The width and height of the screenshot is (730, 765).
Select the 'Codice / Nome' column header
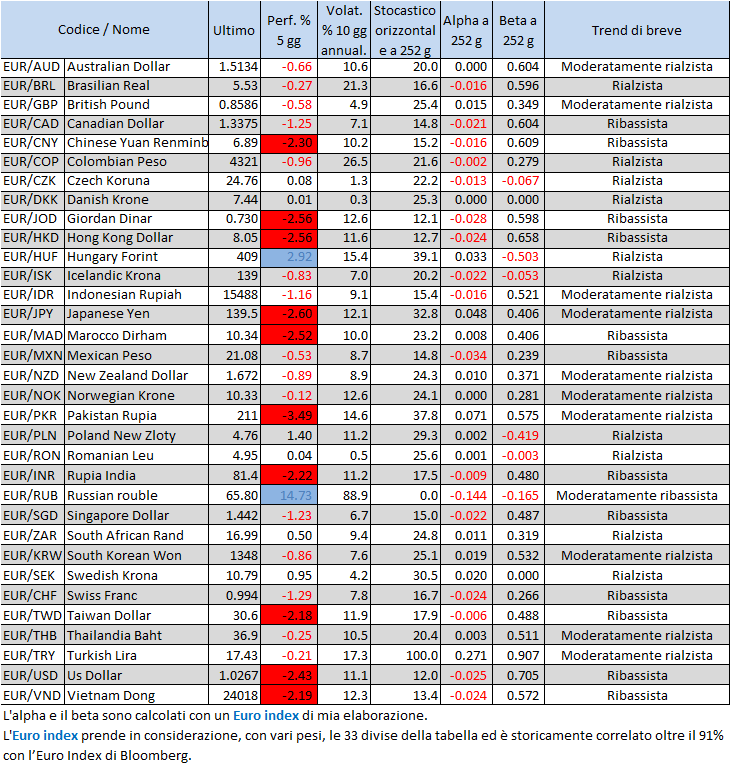pyautogui.click(x=104, y=30)
